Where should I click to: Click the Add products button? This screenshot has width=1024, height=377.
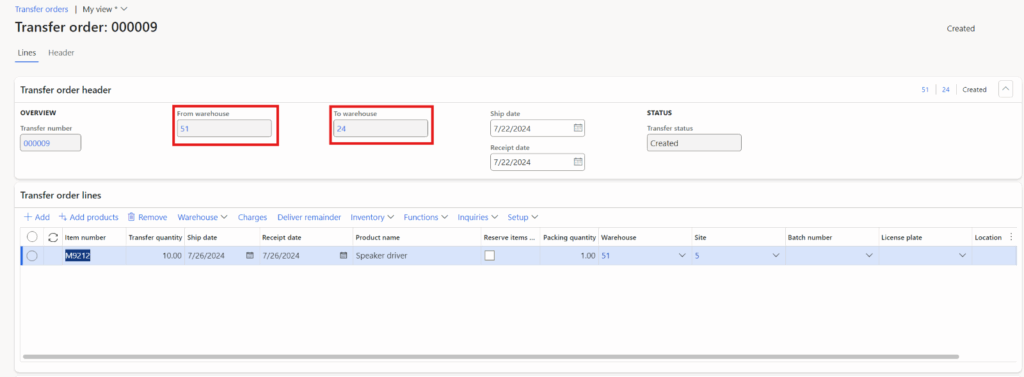[x=88, y=217]
